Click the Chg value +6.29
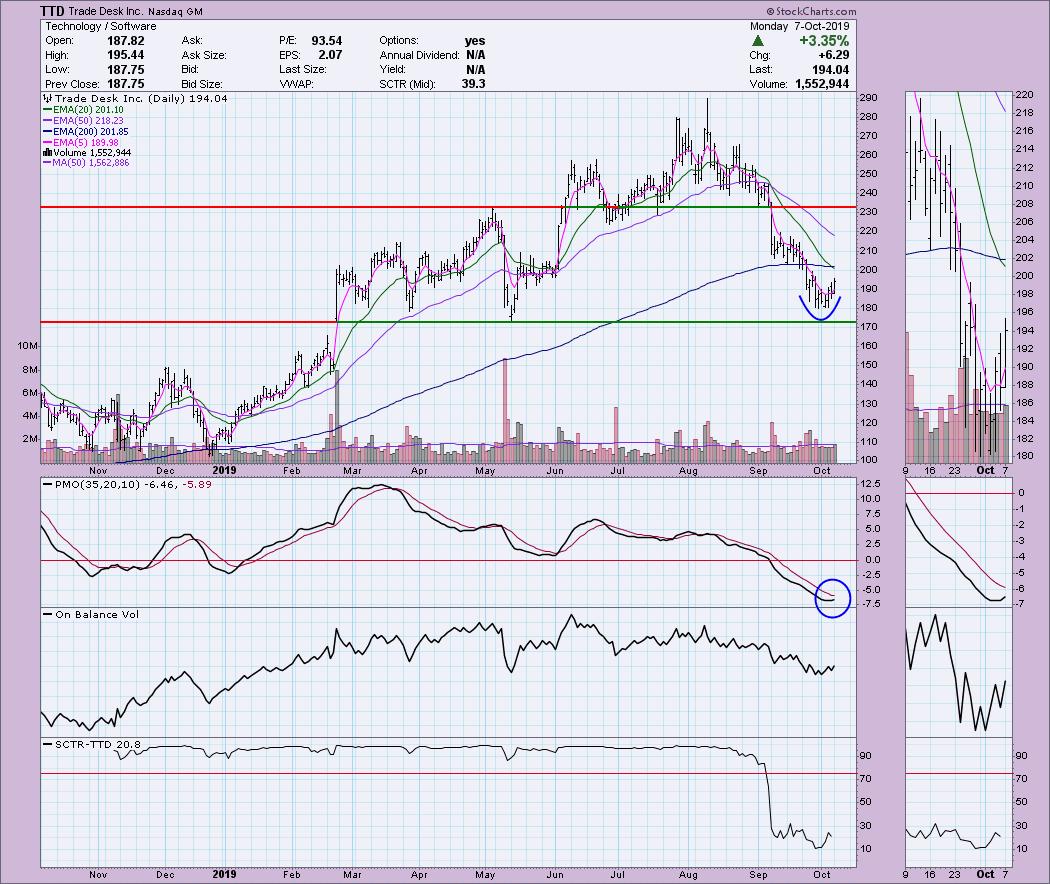The height and width of the screenshot is (884, 1050). tap(834, 55)
